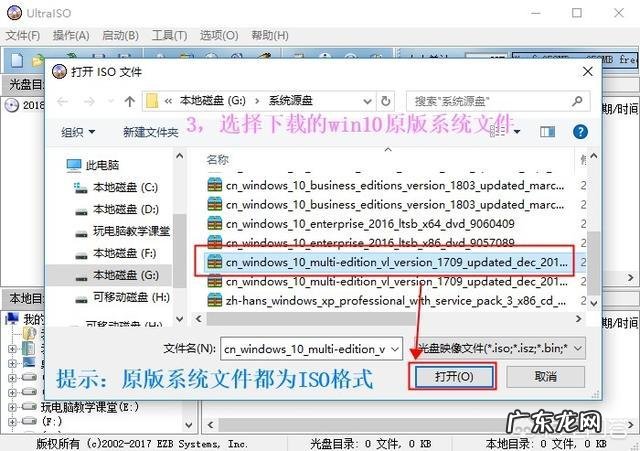
Task: Select the highlighted multi-edition_vl_version_1709 file
Action: 387,262
